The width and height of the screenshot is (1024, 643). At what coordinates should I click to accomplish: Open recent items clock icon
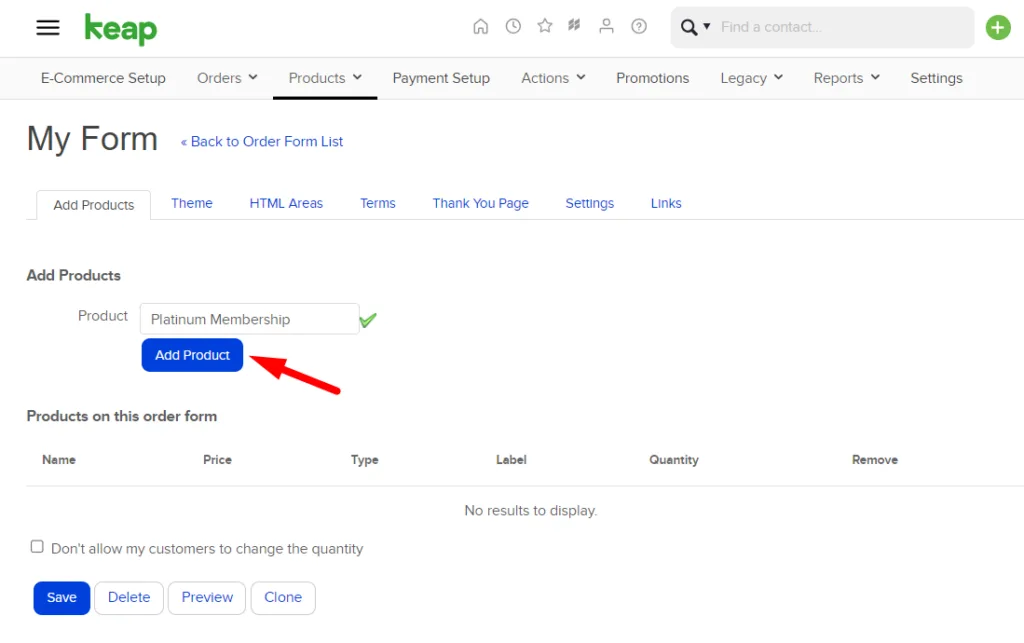click(513, 26)
